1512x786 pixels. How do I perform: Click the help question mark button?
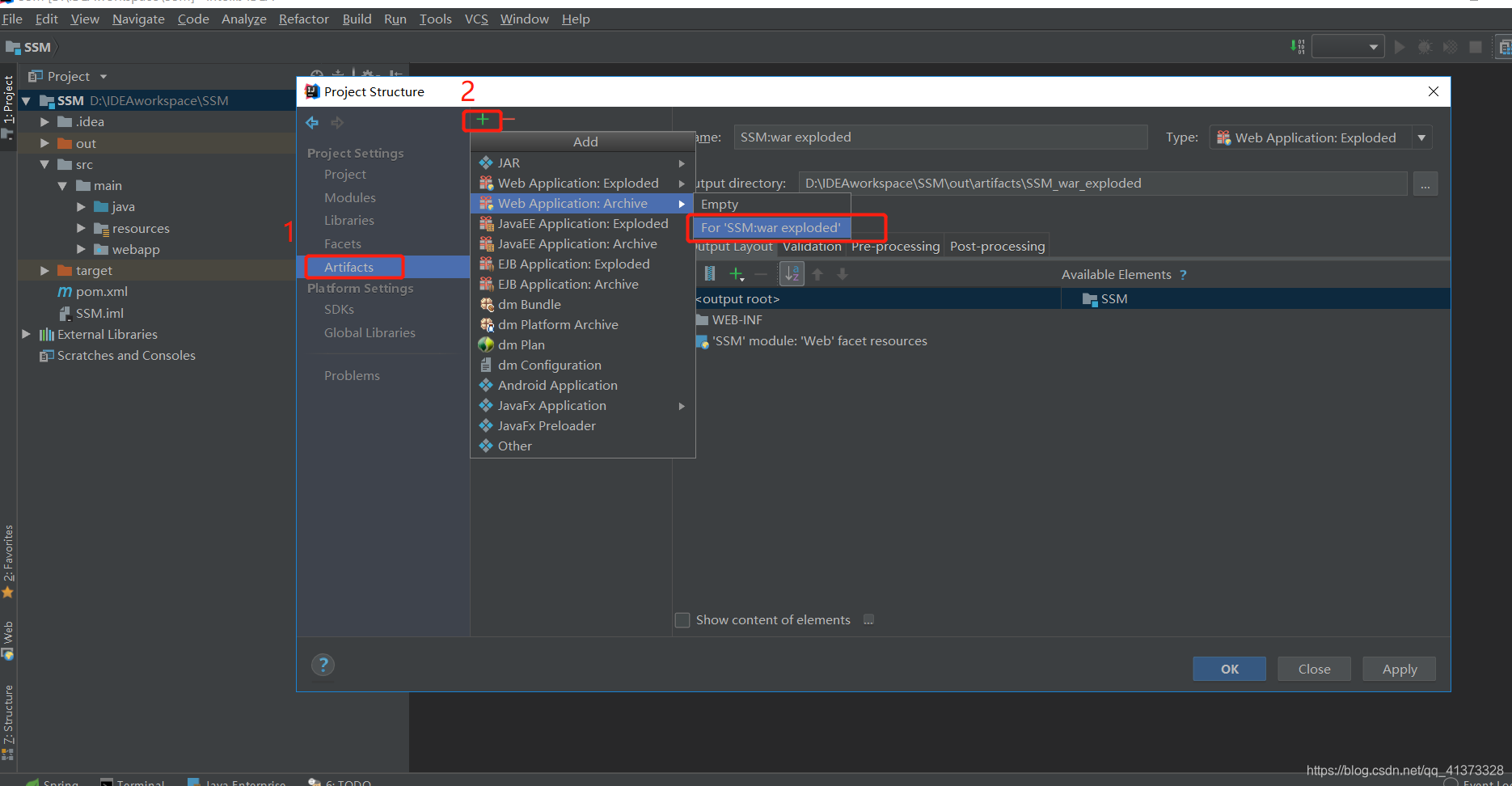(323, 665)
